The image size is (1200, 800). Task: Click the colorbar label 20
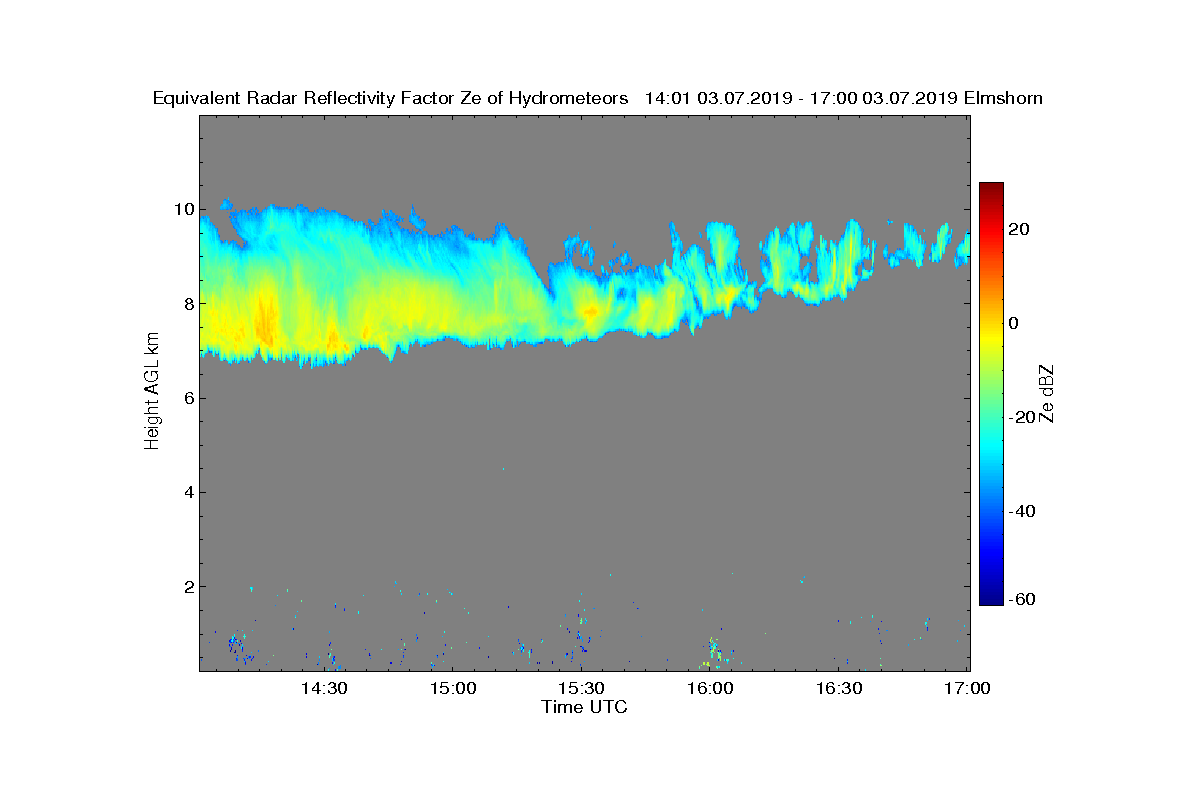(1020, 229)
